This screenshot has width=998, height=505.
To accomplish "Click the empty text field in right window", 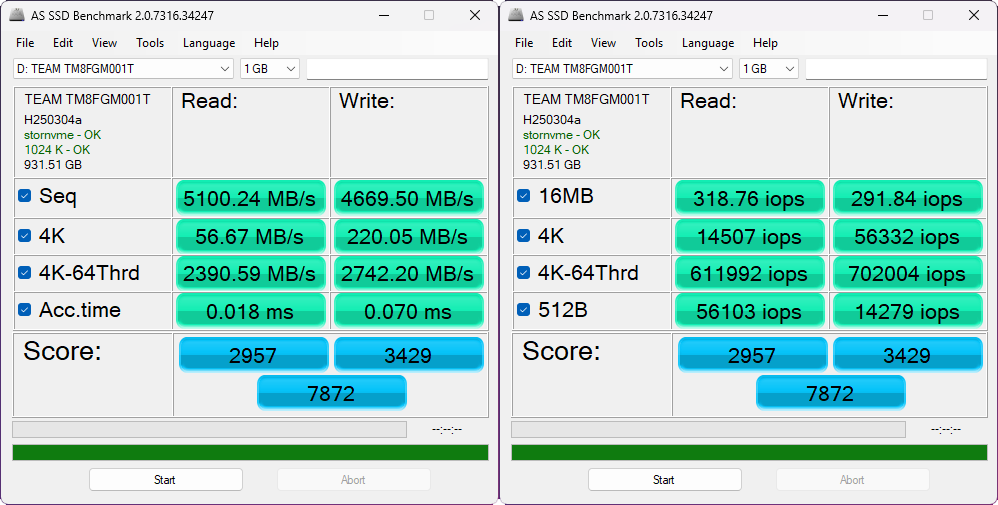I will pos(896,69).
